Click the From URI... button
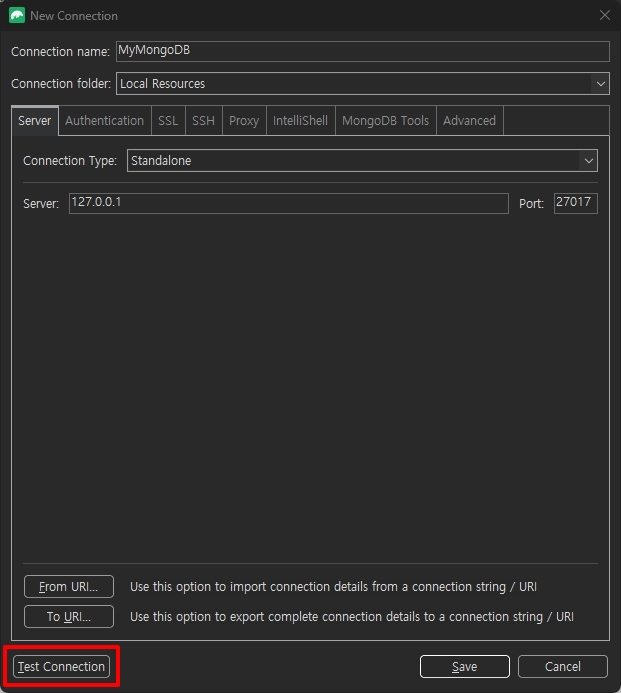The width and height of the screenshot is (621, 693). click(x=69, y=586)
